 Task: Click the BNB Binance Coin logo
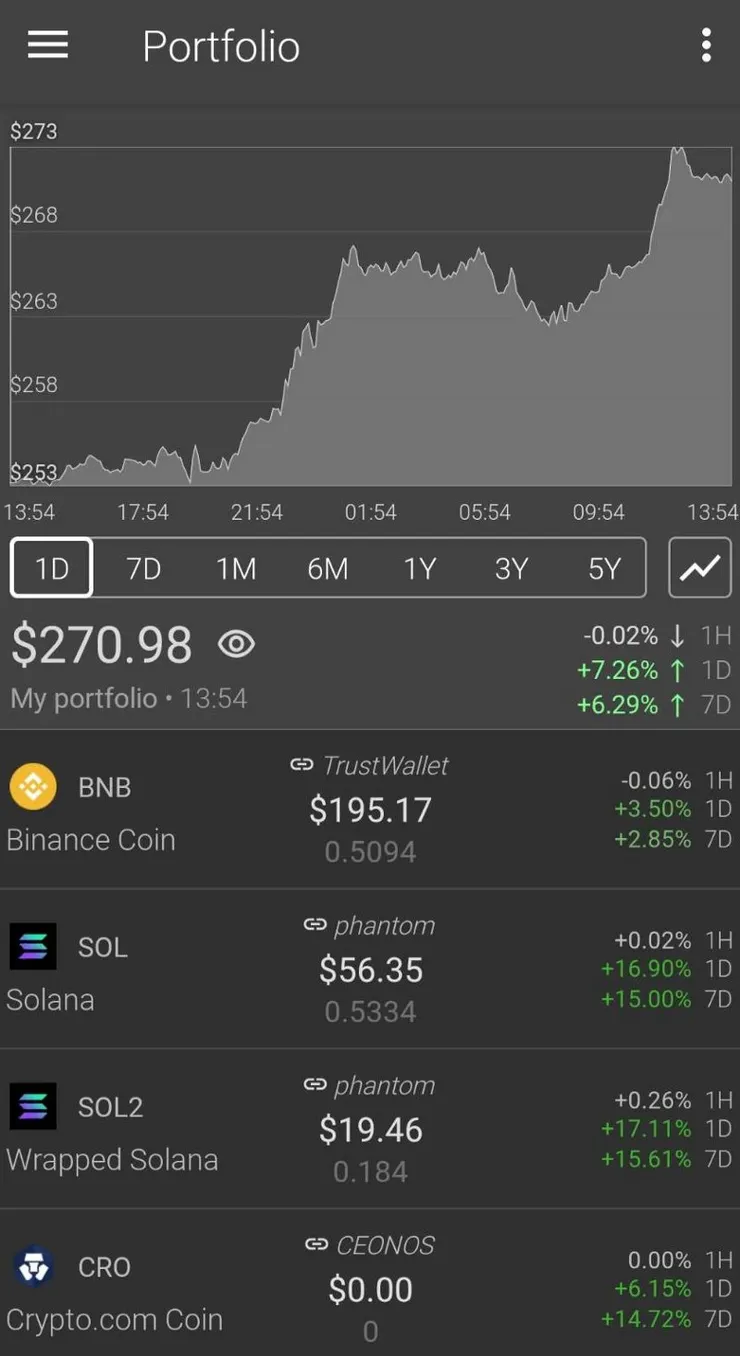pyautogui.click(x=33, y=787)
